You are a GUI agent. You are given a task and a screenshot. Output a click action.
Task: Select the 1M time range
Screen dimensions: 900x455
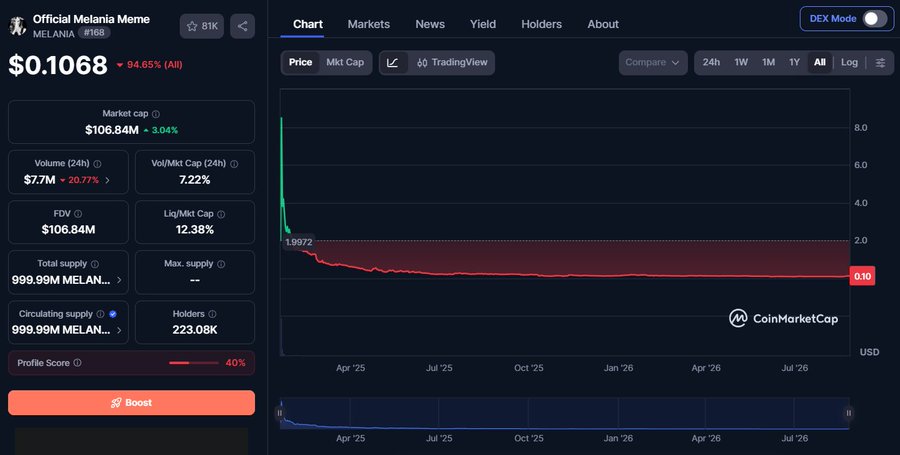click(769, 63)
